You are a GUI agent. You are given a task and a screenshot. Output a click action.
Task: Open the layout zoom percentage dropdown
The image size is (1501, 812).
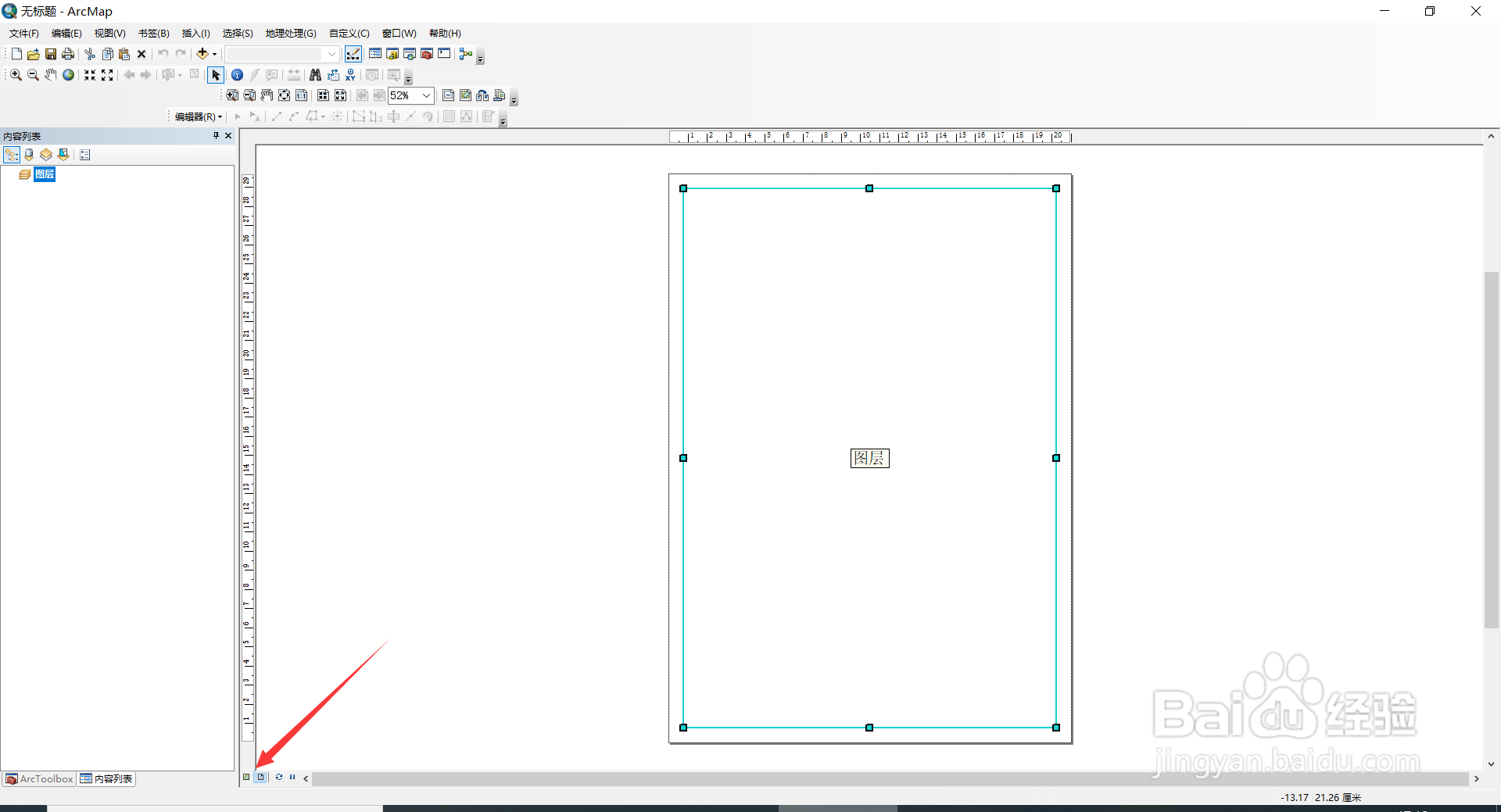(x=426, y=95)
